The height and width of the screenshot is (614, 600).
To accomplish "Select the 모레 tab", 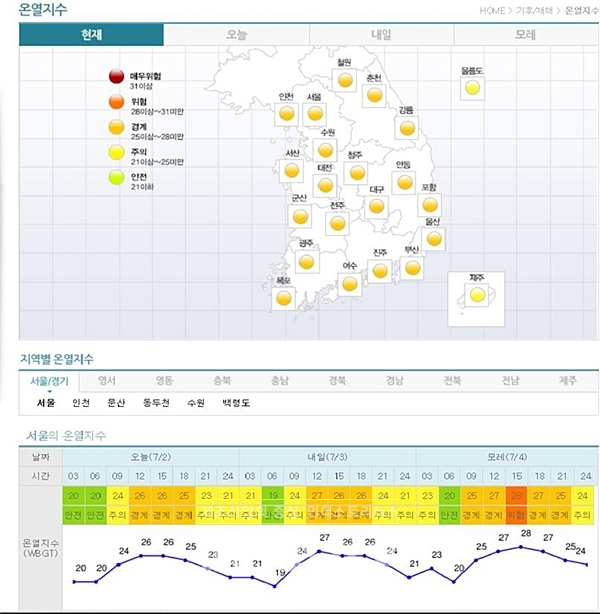I will pos(525,35).
